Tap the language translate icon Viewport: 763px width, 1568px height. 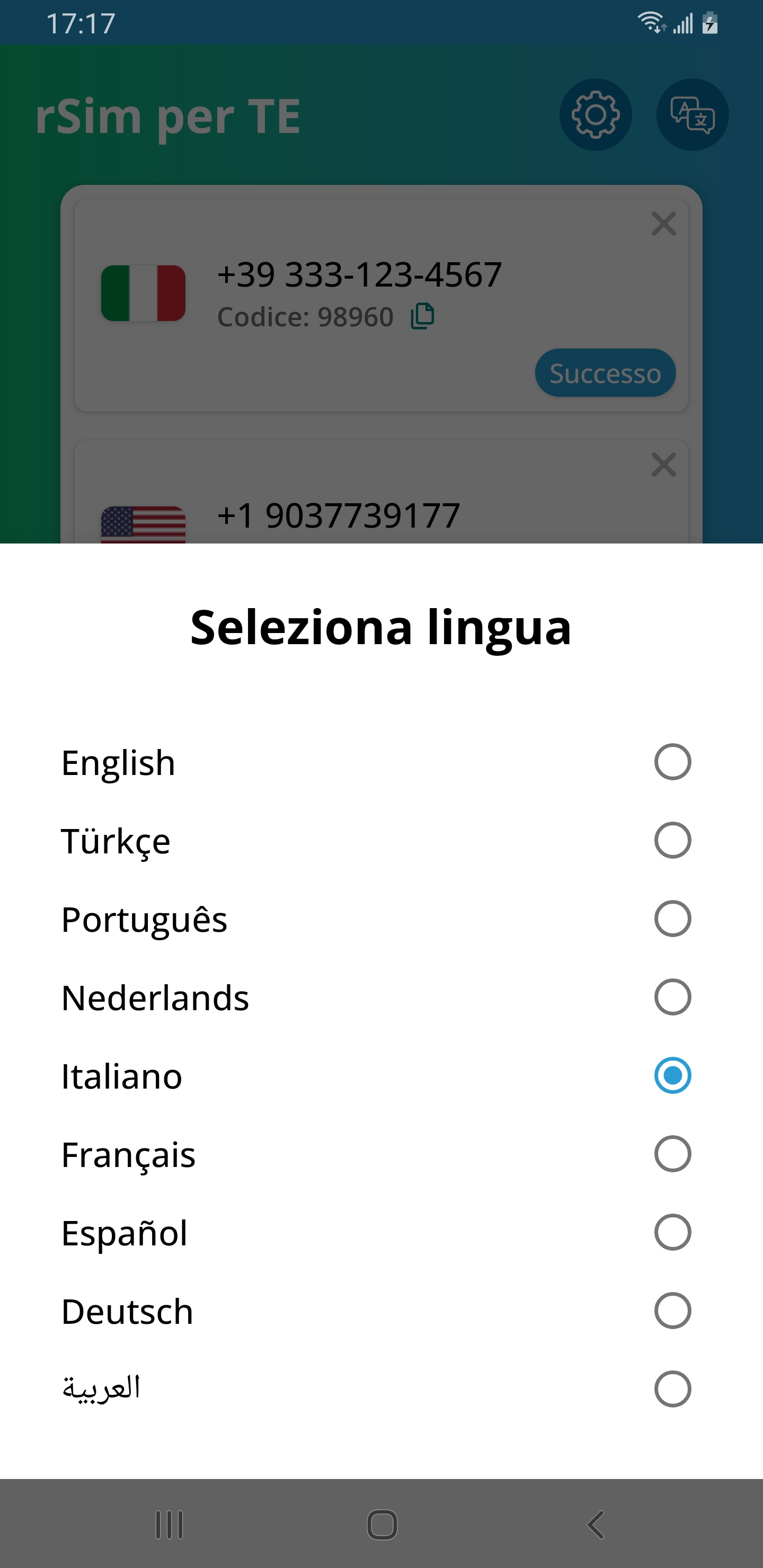(x=693, y=115)
